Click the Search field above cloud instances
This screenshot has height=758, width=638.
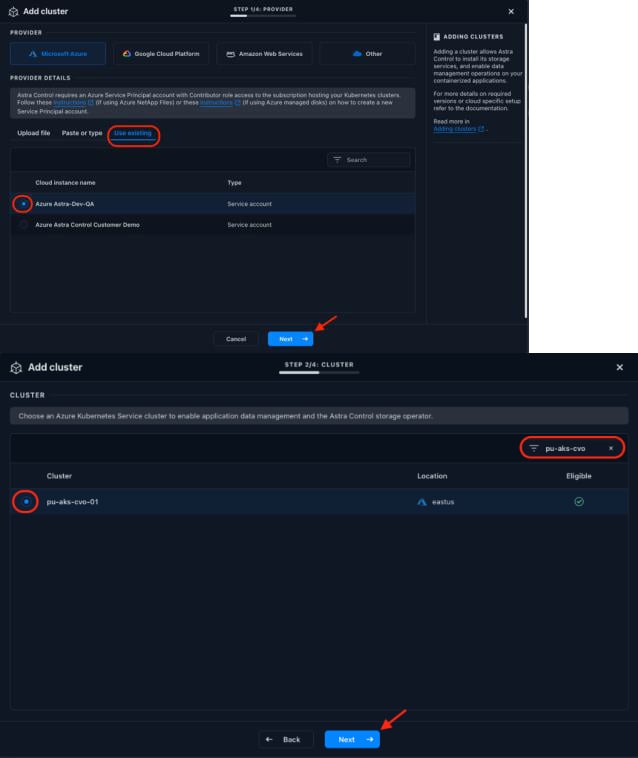tap(370, 160)
